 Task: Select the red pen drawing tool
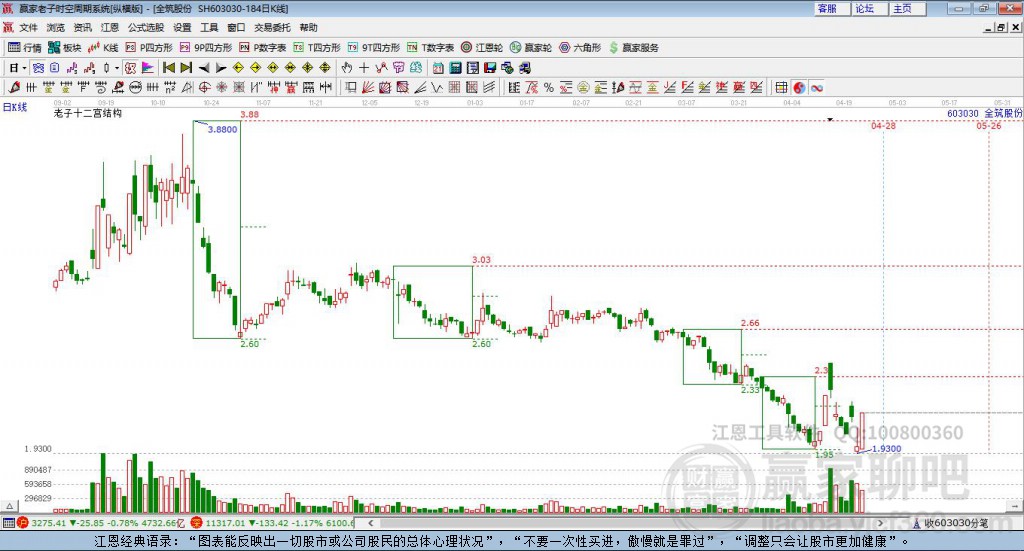coord(14,88)
